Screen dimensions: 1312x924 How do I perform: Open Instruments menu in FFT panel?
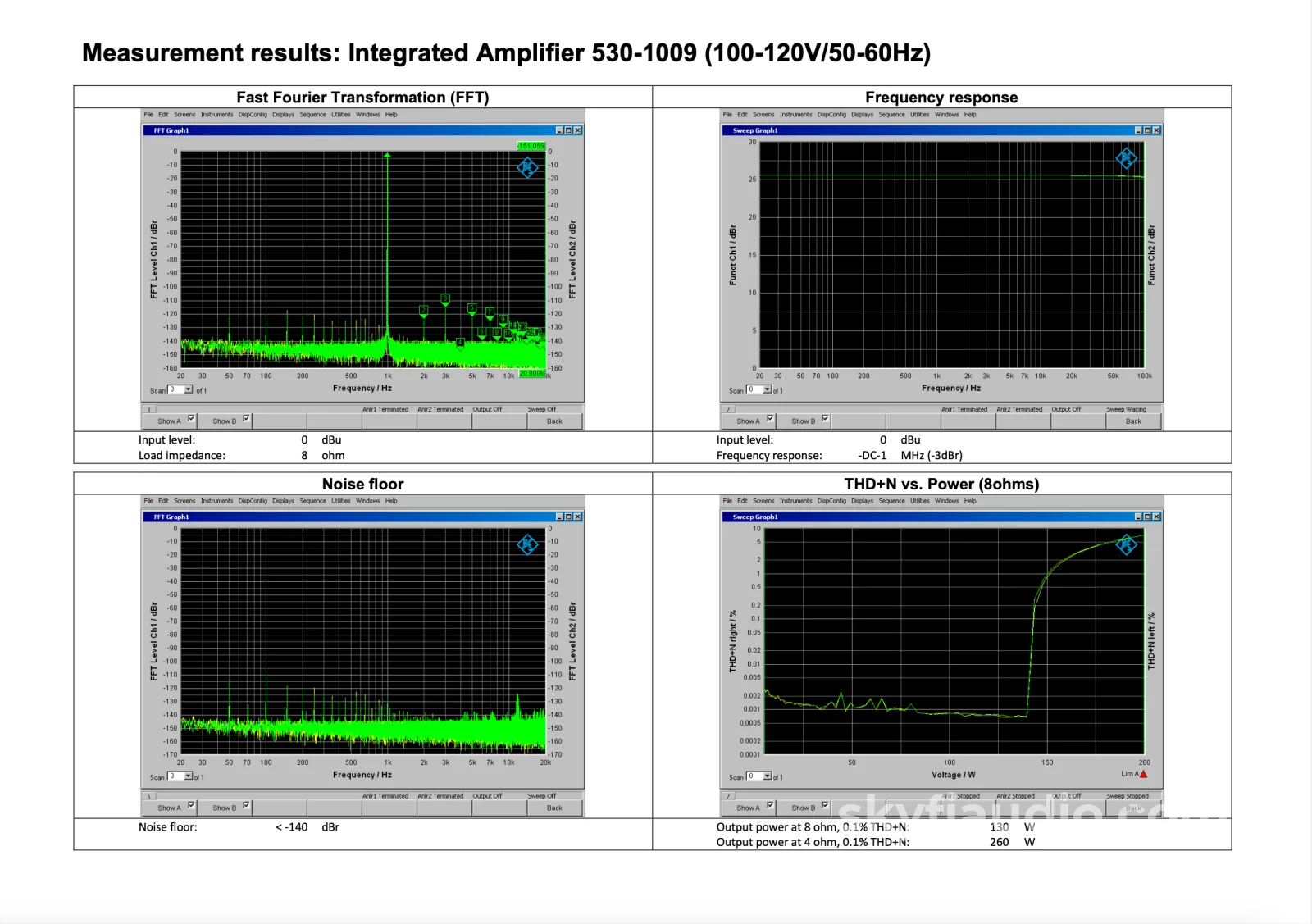tap(216, 115)
